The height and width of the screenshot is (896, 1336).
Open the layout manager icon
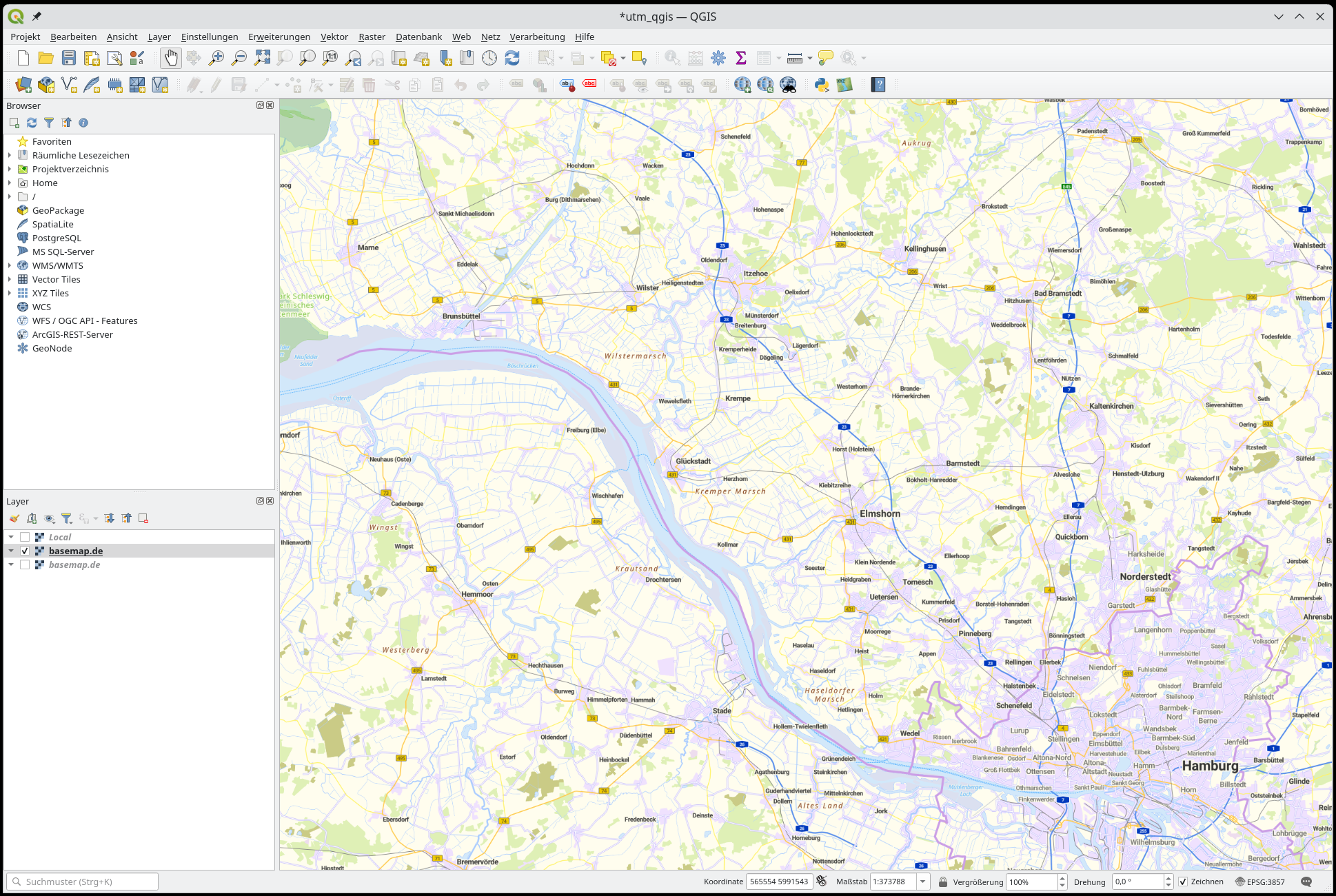pyautogui.click(x=114, y=58)
